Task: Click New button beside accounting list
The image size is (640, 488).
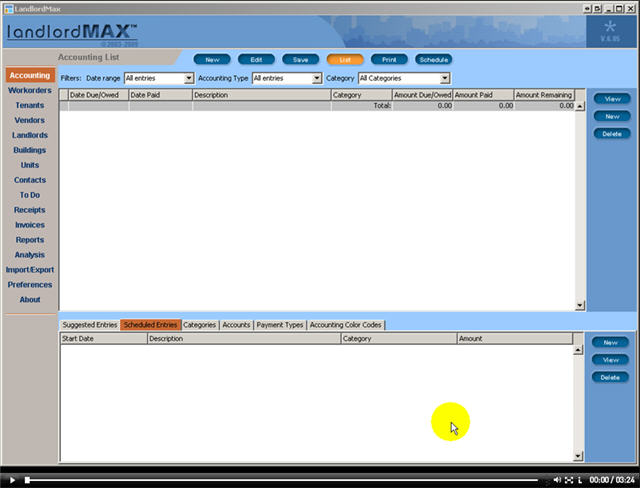Action: pyautogui.click(x=612, y=116)
